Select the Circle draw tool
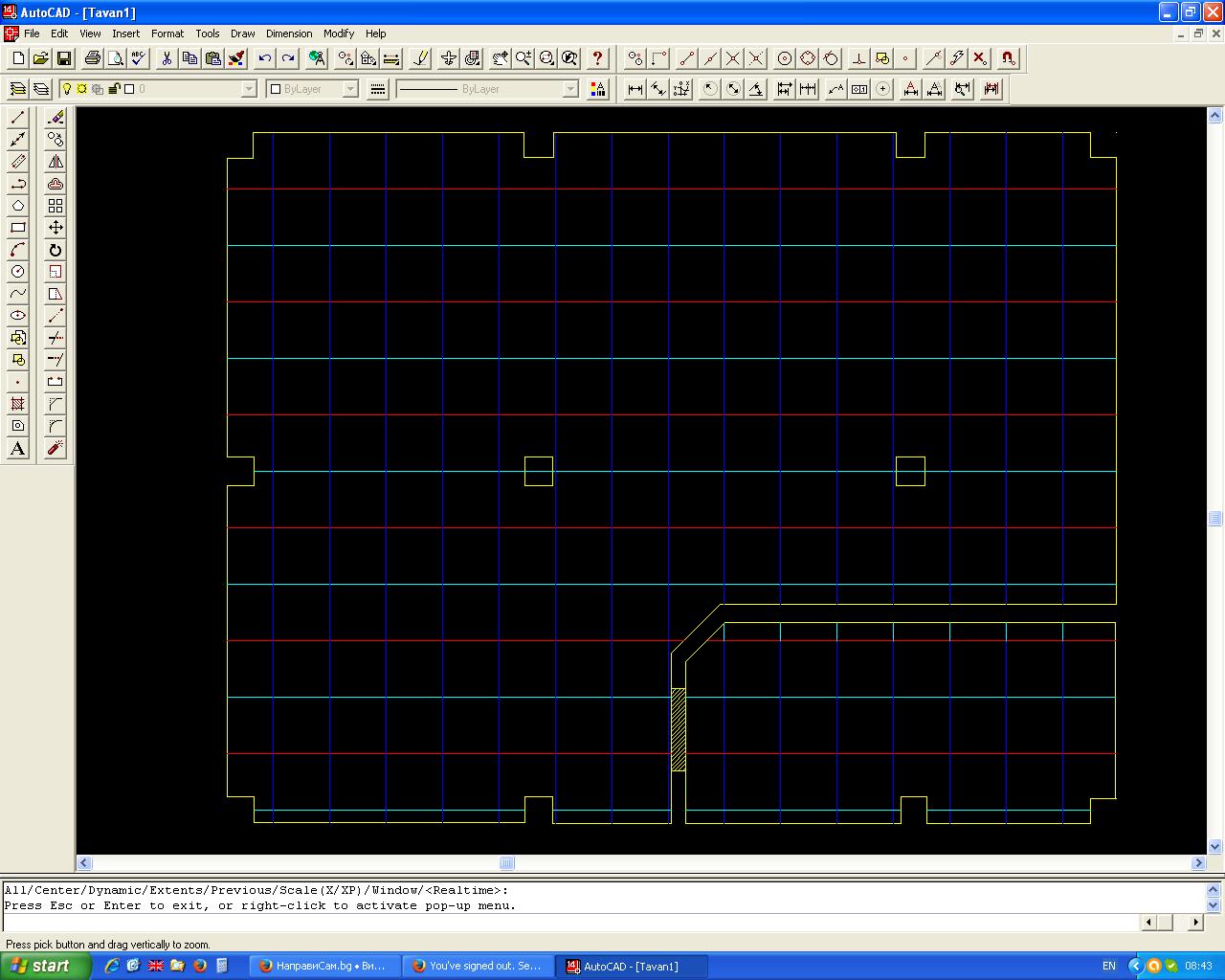This screenshot has height=980, width=1225. 17,272
